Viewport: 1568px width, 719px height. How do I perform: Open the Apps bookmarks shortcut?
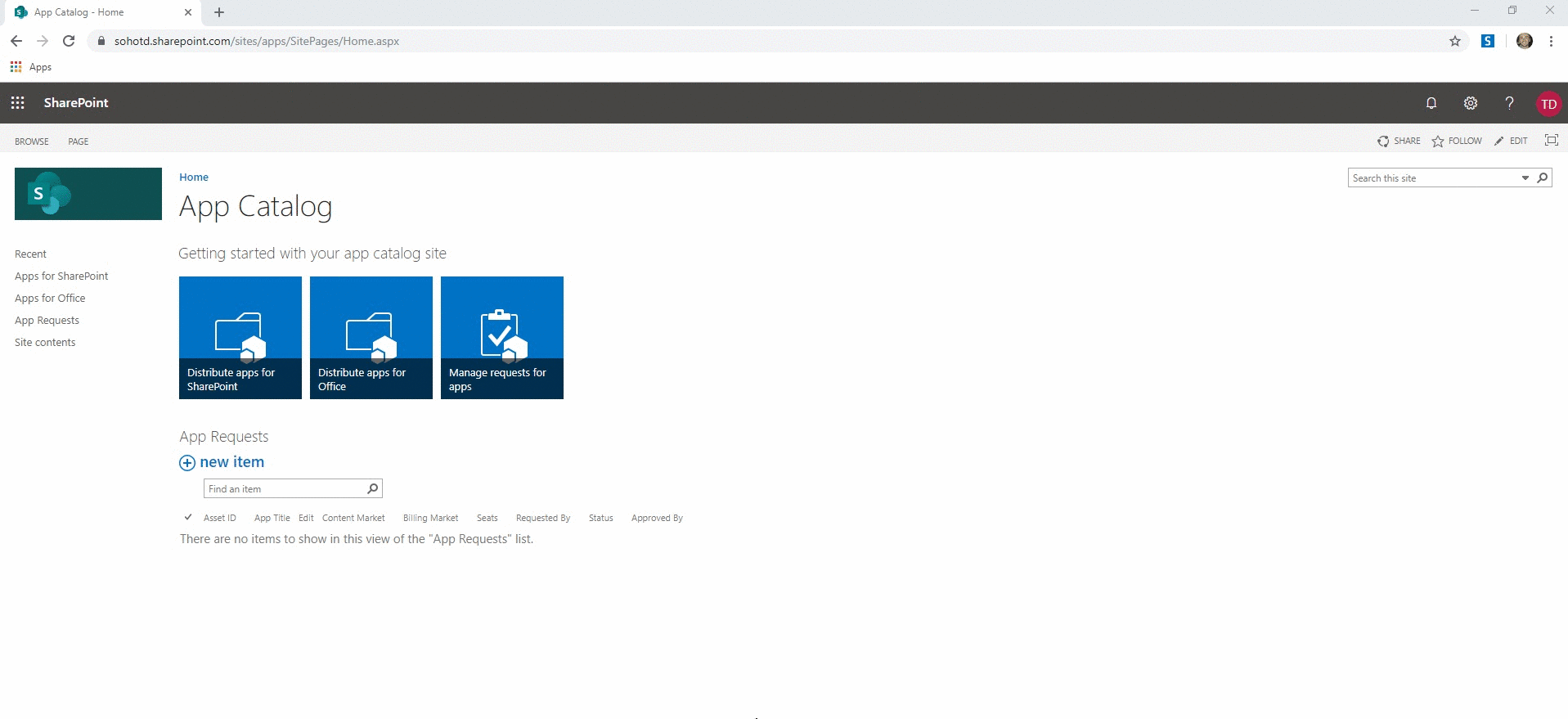point(31,67)
